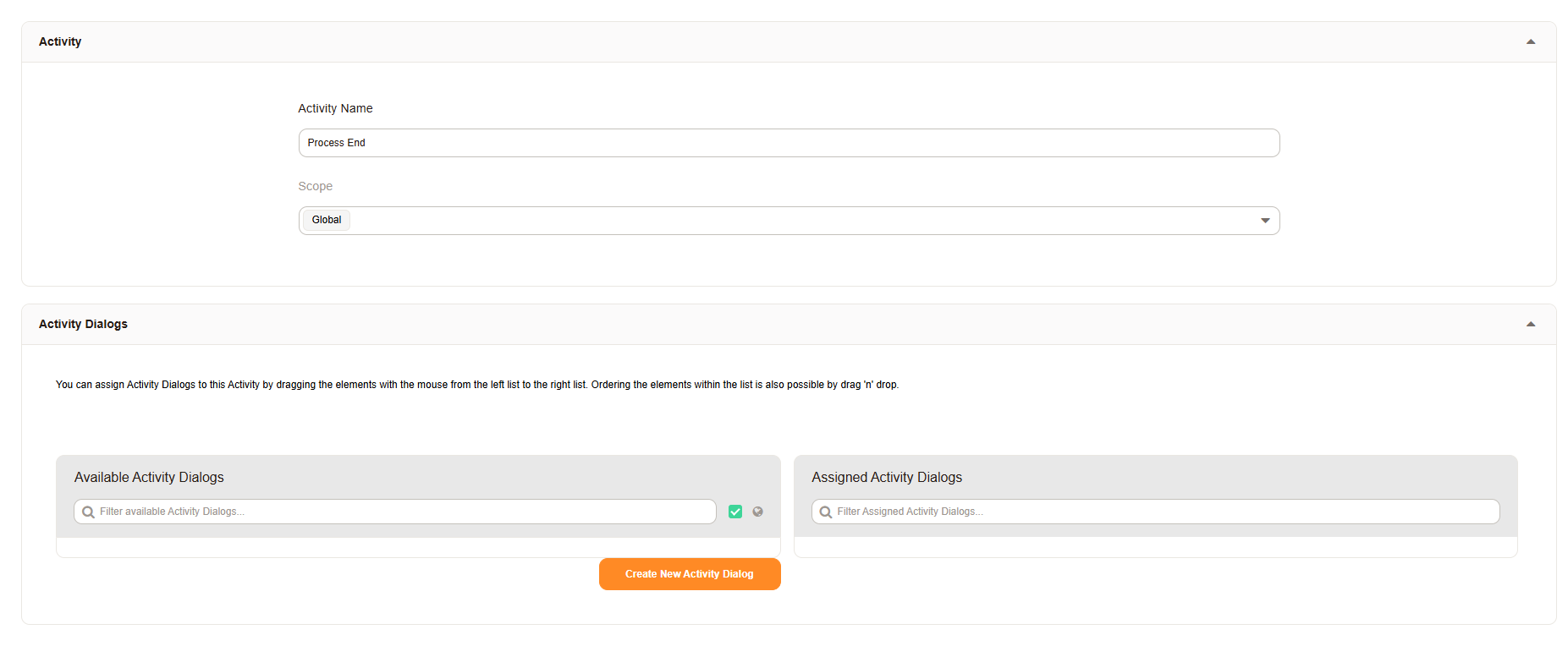Open the Scope dropdown arrow
Screen dimensions: 1568x646
(x=1265, y=221)
